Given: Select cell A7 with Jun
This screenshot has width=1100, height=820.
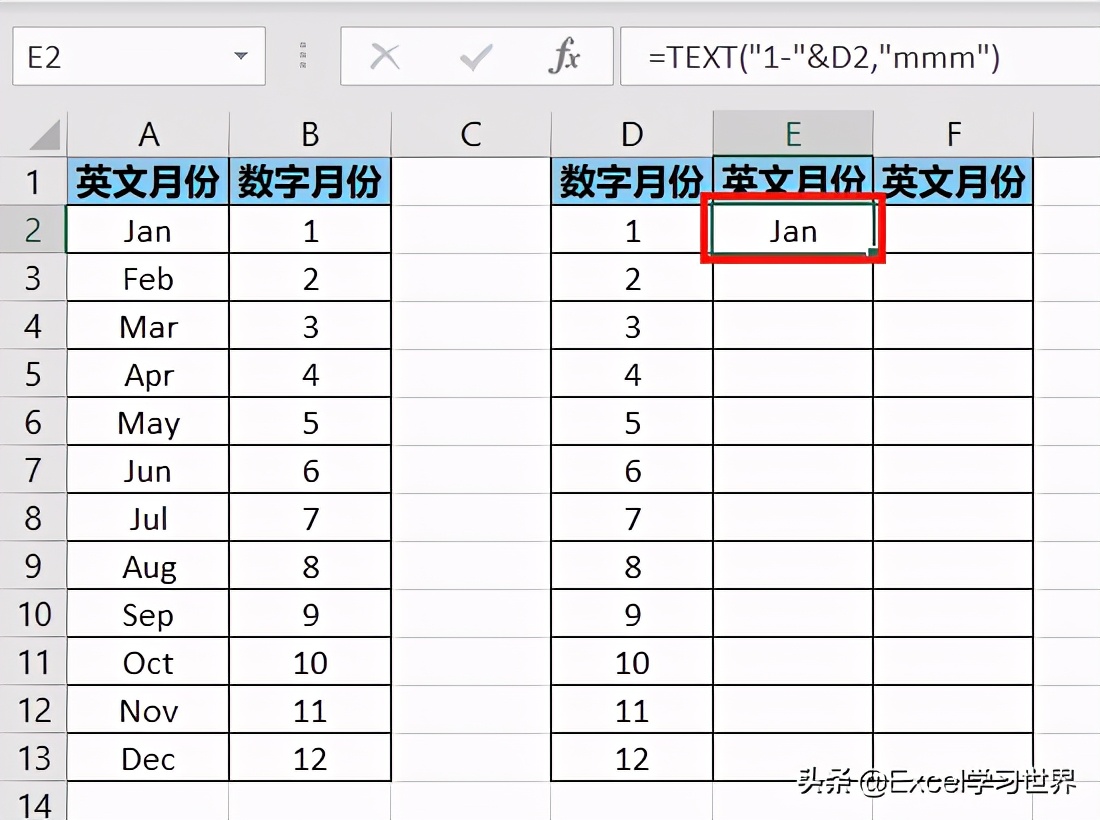Looking at the screenshot, I should (x=148, y=470).
